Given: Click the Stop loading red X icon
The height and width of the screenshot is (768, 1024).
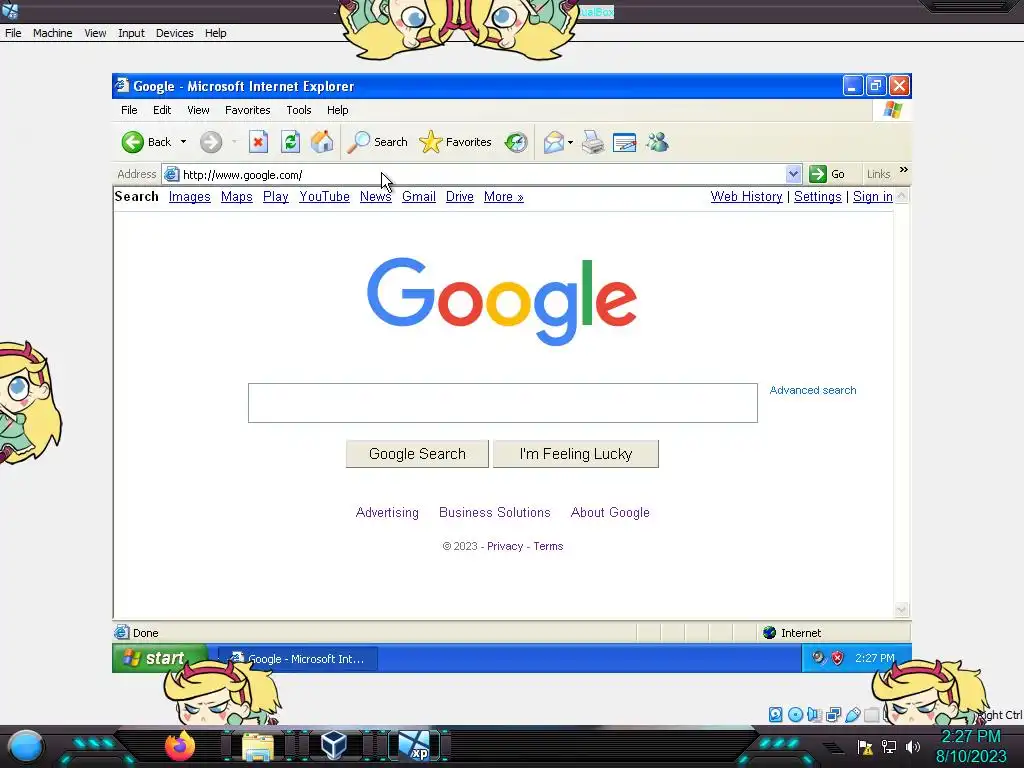Looking at the screenshot, I should click(259, 142).
